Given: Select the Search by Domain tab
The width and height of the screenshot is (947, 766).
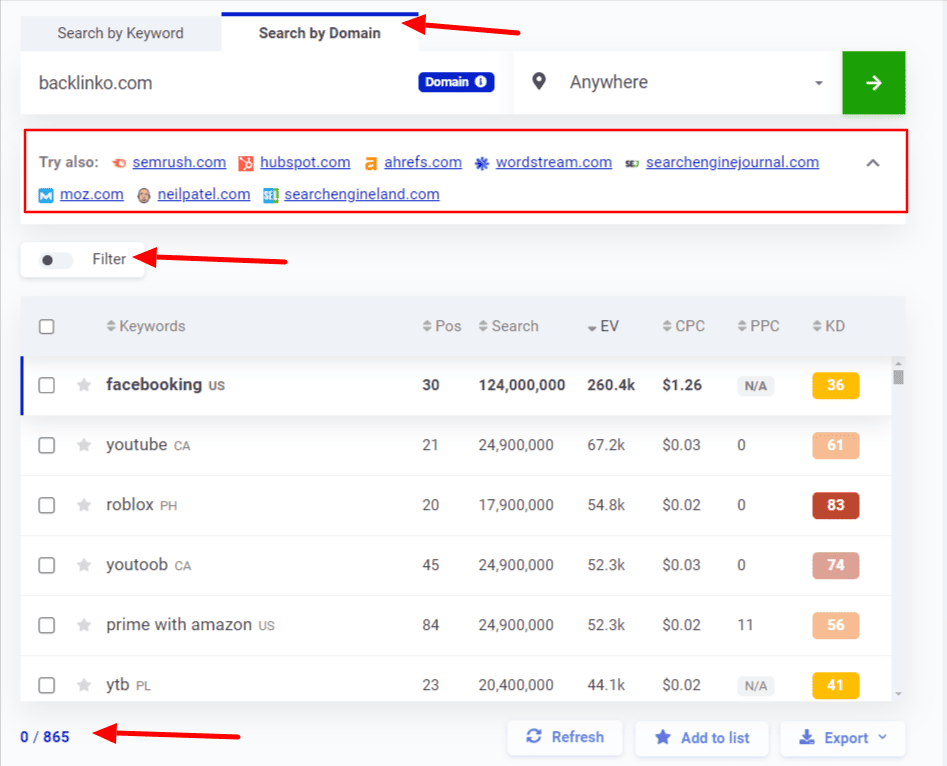Looking at the screenshot, I should [319, 33].
